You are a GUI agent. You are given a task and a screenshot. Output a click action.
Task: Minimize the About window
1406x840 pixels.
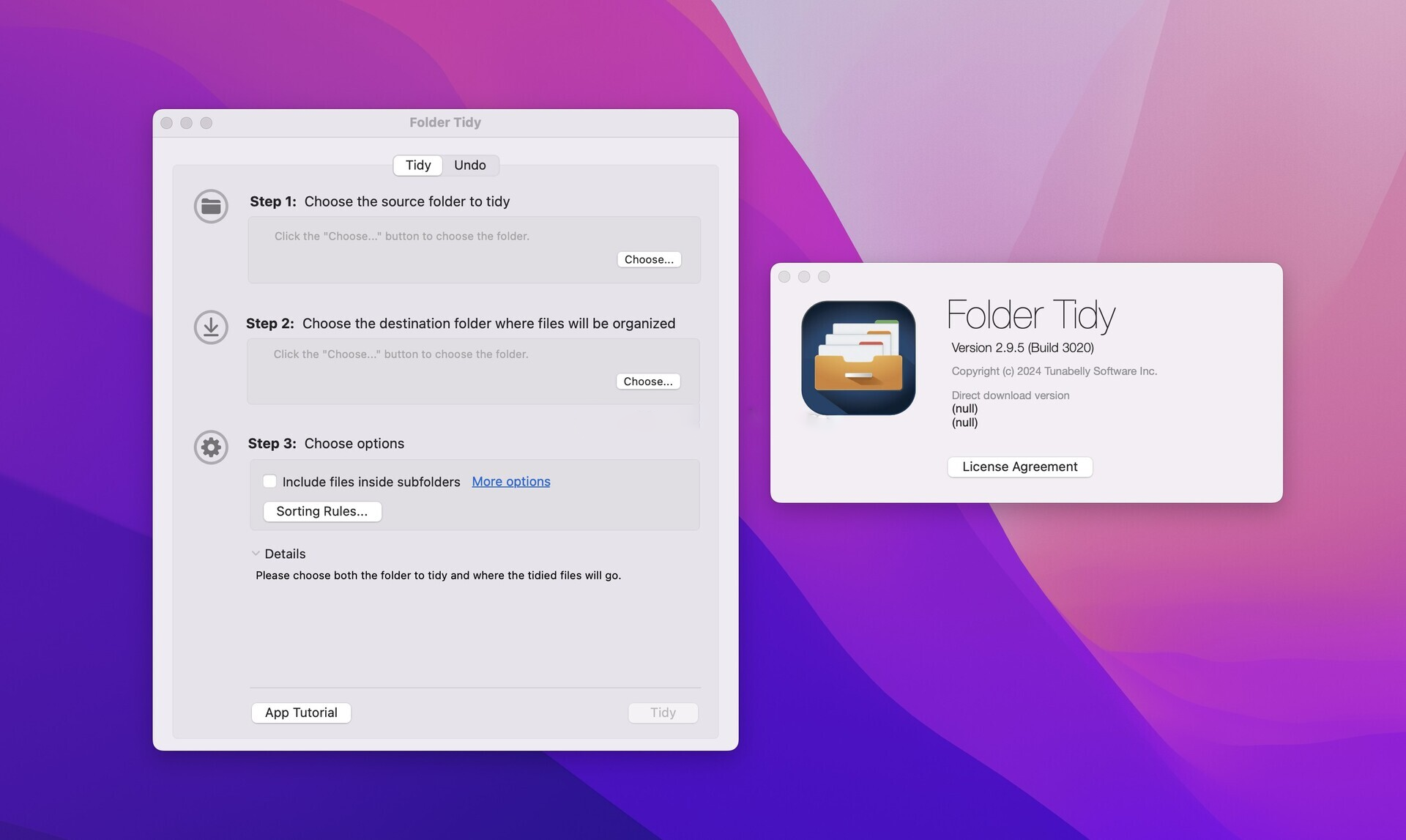804,277
